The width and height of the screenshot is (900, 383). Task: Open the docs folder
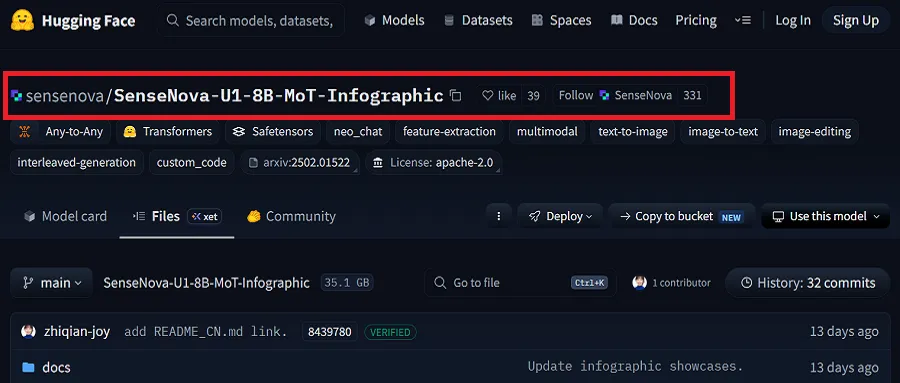56,367
